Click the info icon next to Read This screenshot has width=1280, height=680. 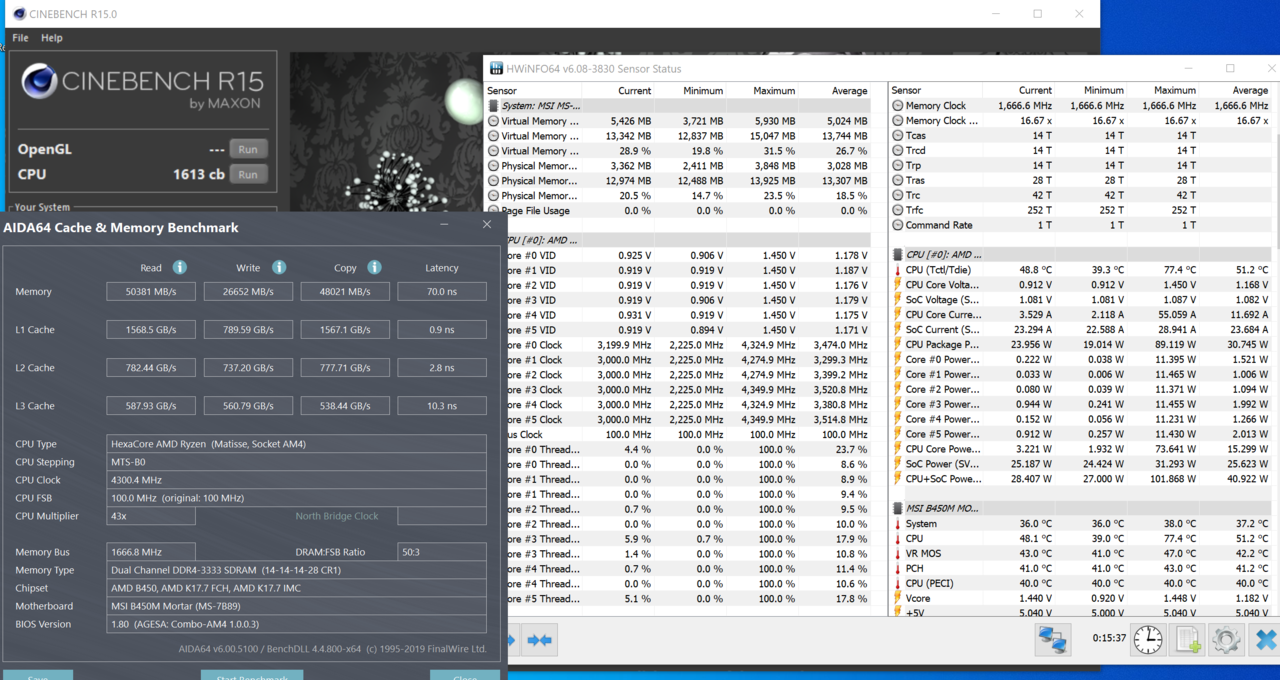coord(180,267)
